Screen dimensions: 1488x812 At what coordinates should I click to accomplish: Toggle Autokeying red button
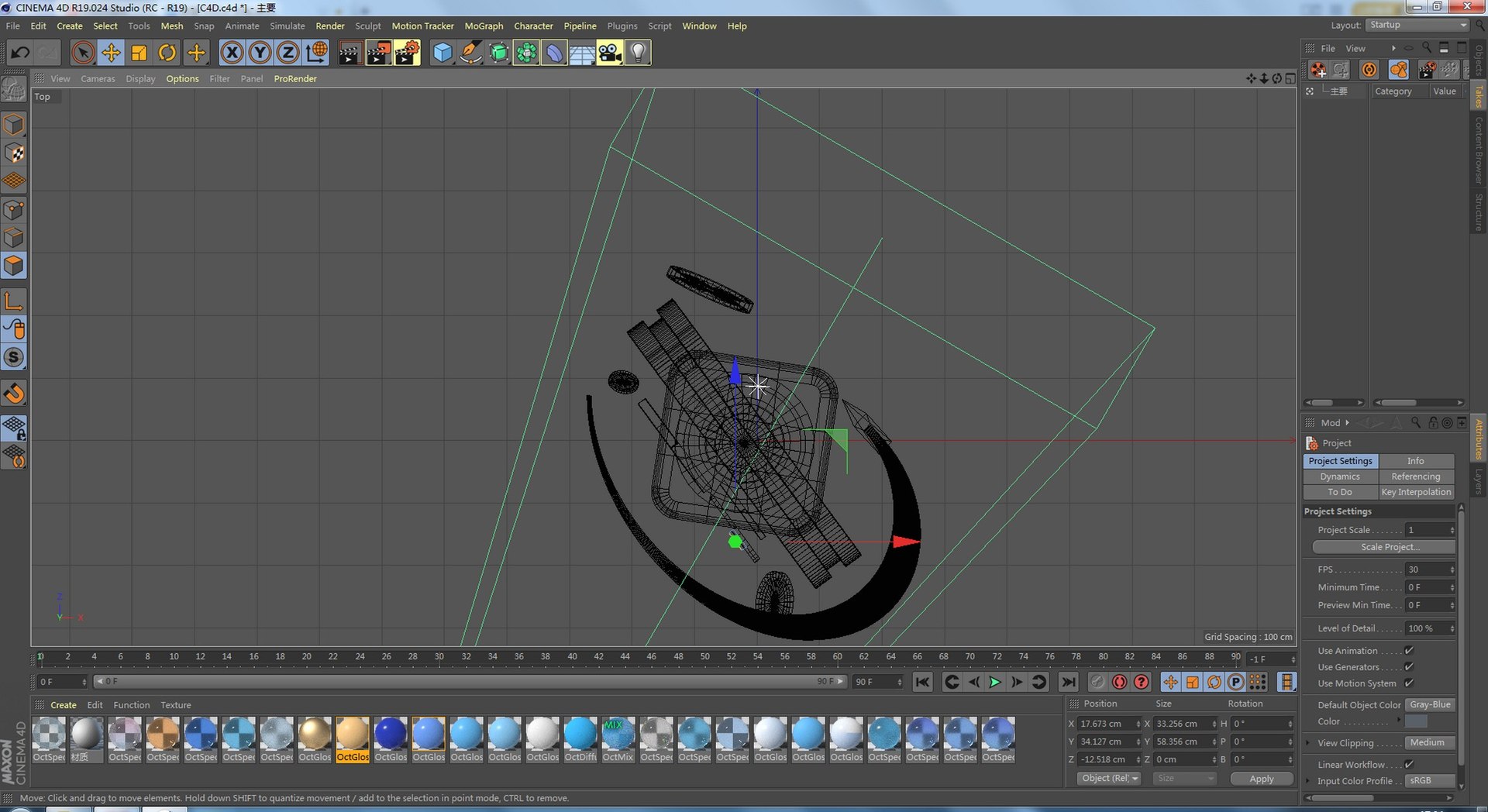click(1119, 683)
